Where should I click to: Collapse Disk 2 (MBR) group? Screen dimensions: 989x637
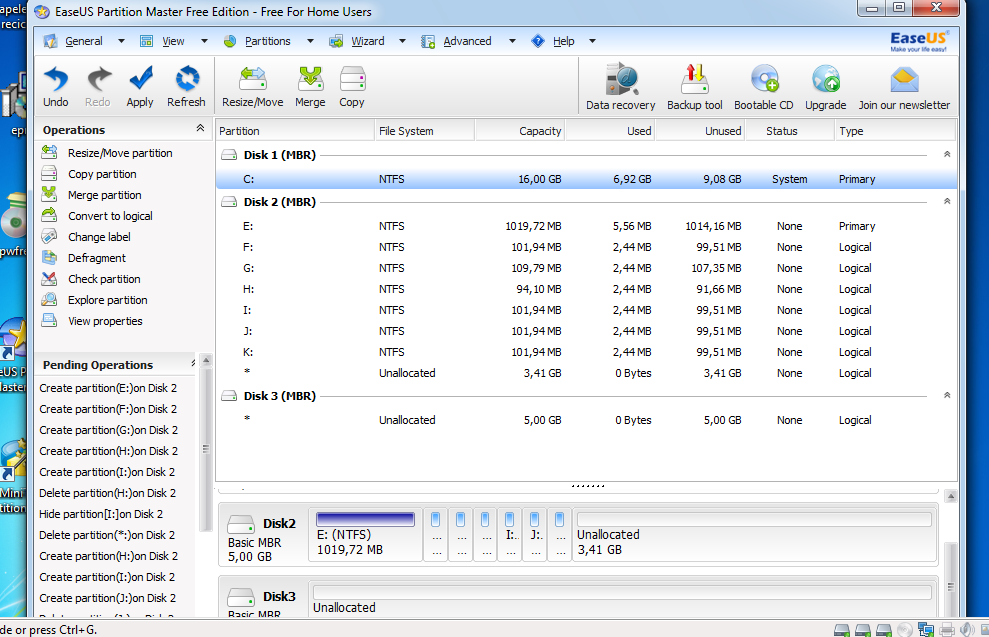947,201
